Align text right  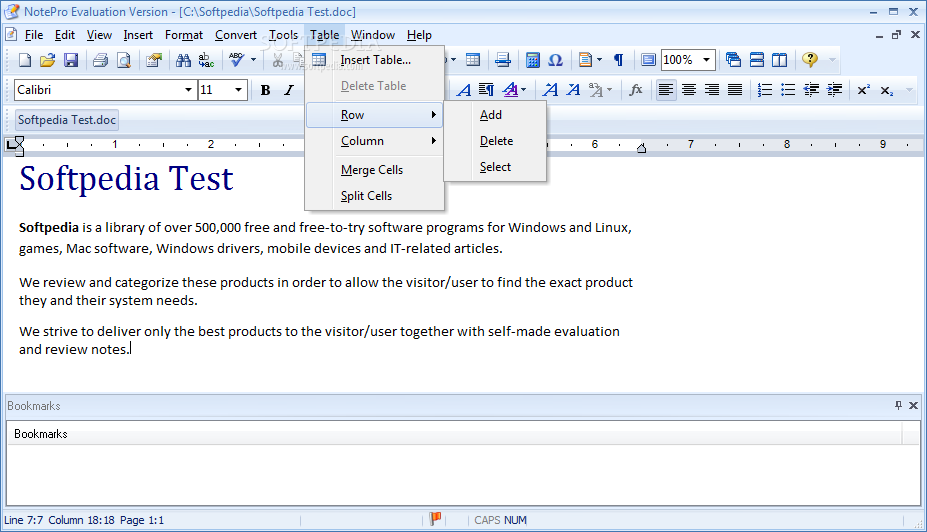pos(712,90)
